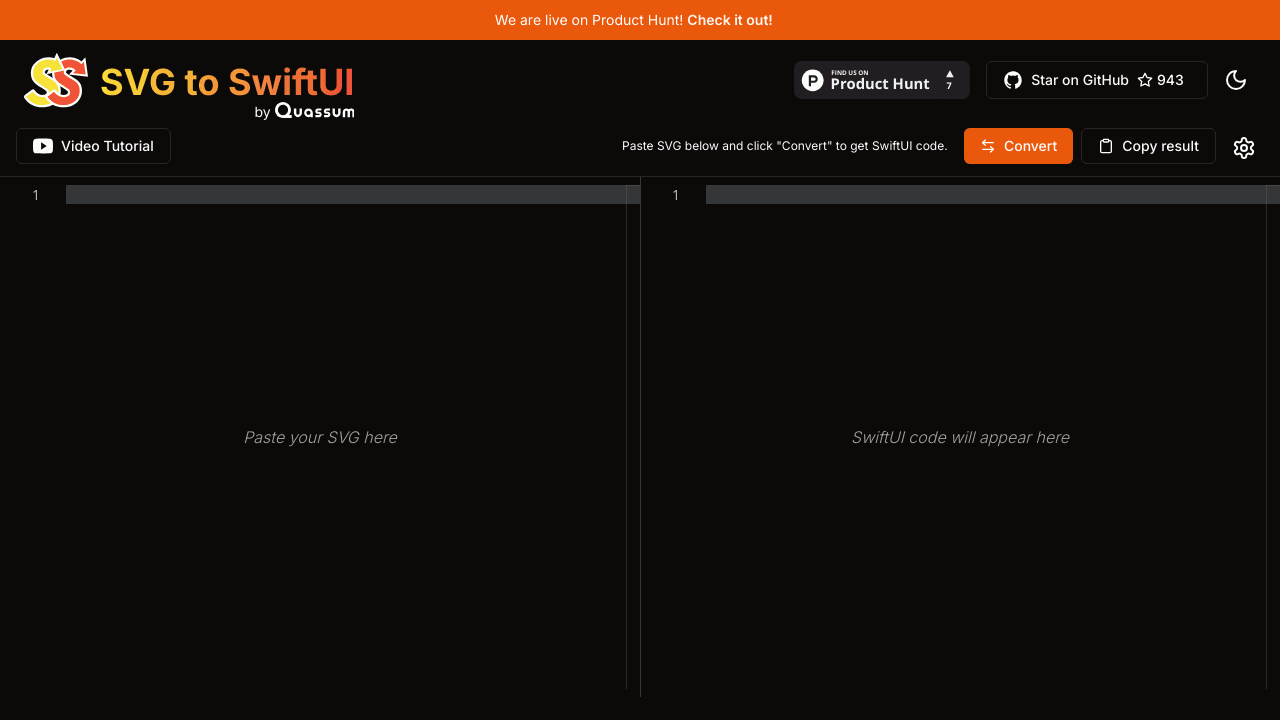Click the GitHub octocat icon
The height and width of the screenshot is (720, 1280).
[1013, 80]
